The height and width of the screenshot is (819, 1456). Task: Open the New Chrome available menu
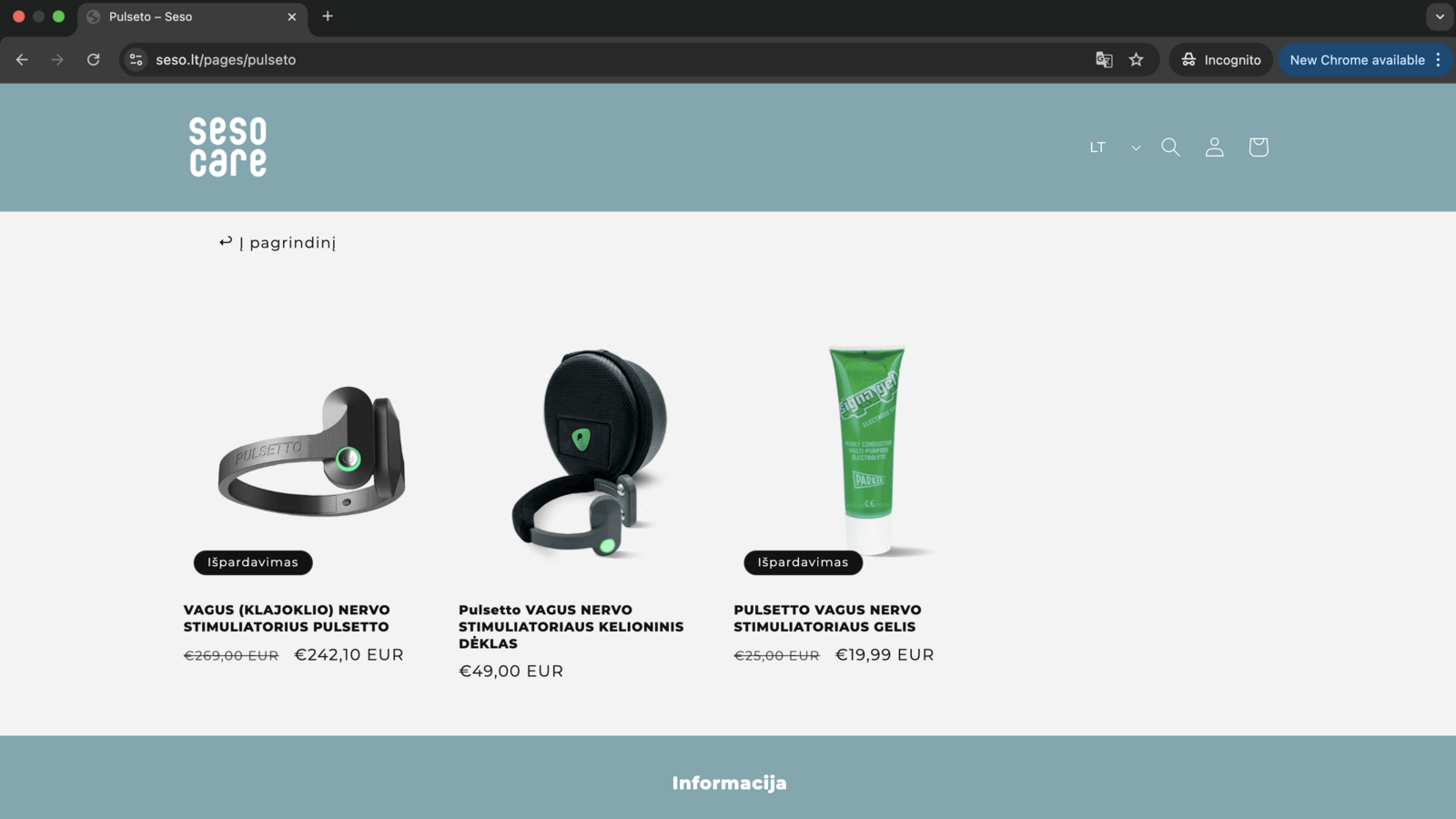tap(1365, 60)
